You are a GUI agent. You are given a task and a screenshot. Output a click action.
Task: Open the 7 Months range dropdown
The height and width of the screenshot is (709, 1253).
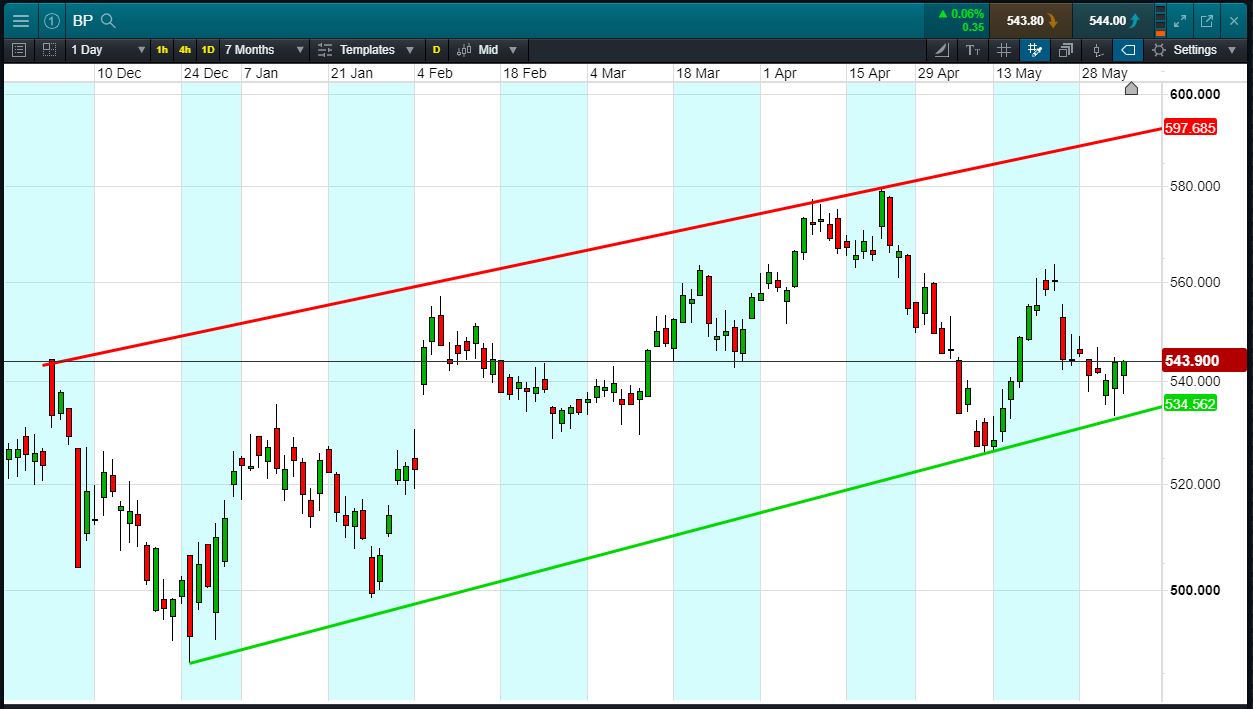(264, 49)
